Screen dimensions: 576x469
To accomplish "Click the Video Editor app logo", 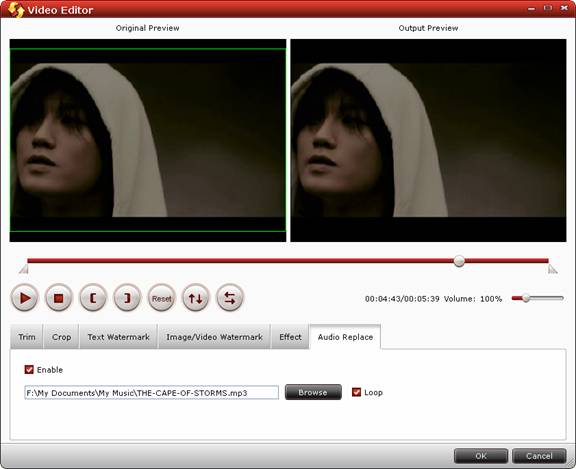I will pos(16,10).
